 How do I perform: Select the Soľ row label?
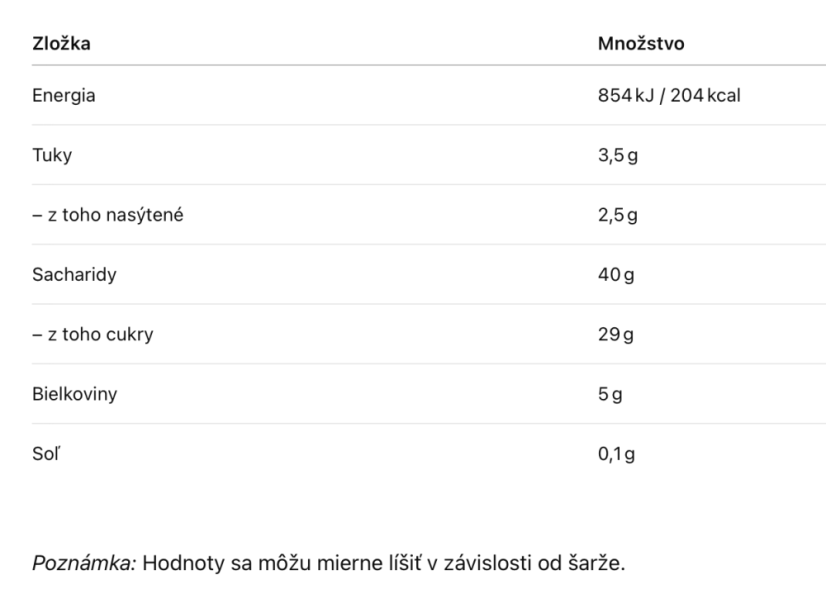pos(46,454)
